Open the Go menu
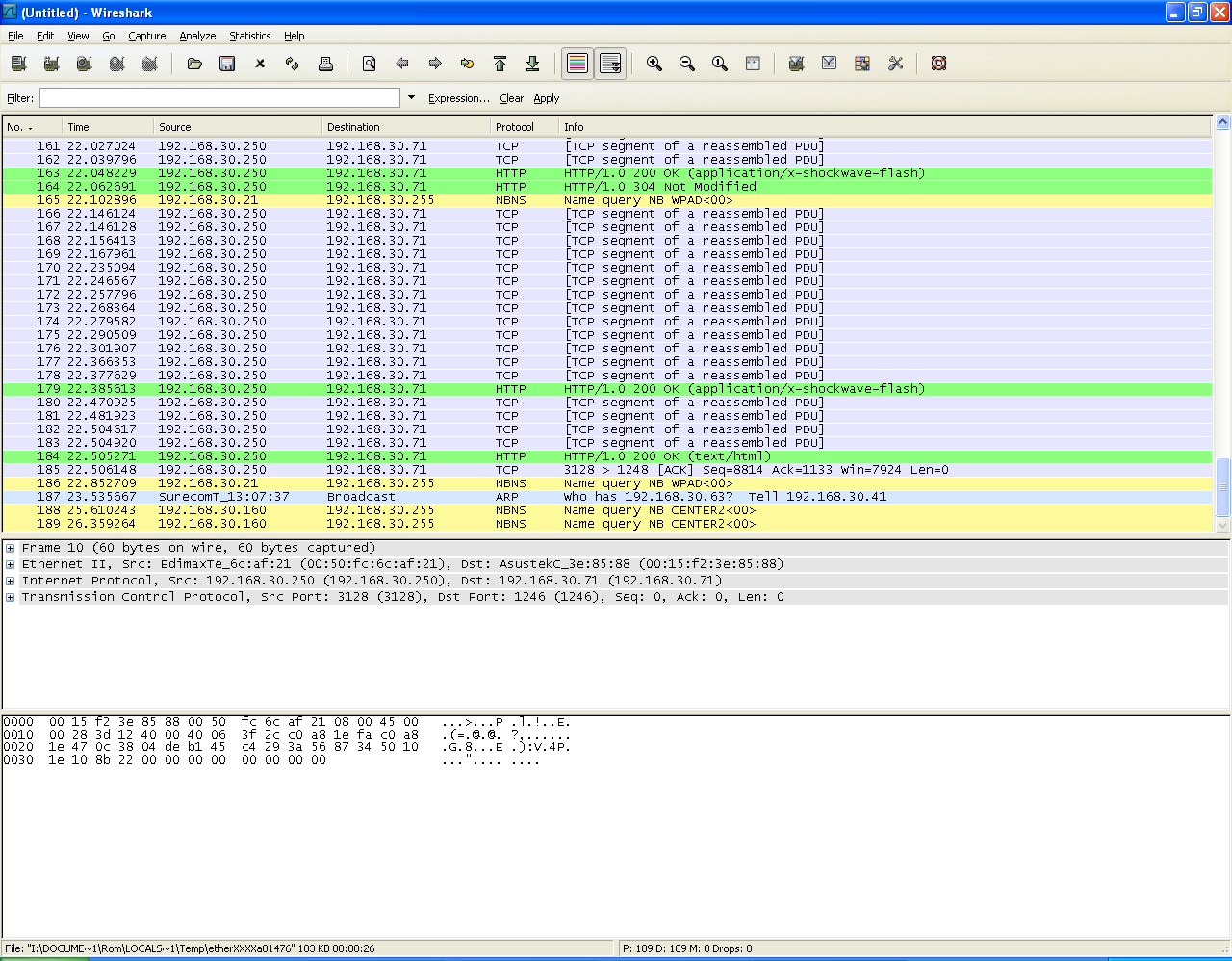1232x961 pixels. 109,36
